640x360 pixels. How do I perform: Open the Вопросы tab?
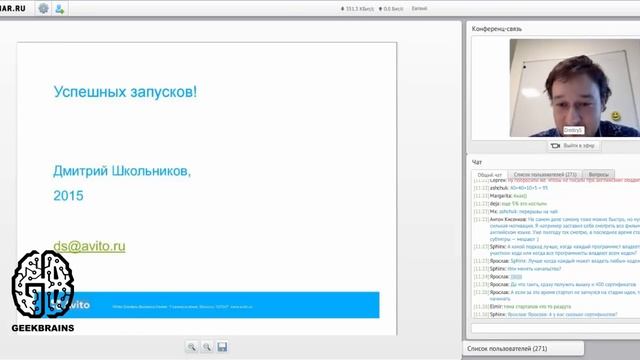(x=598, y=174)
